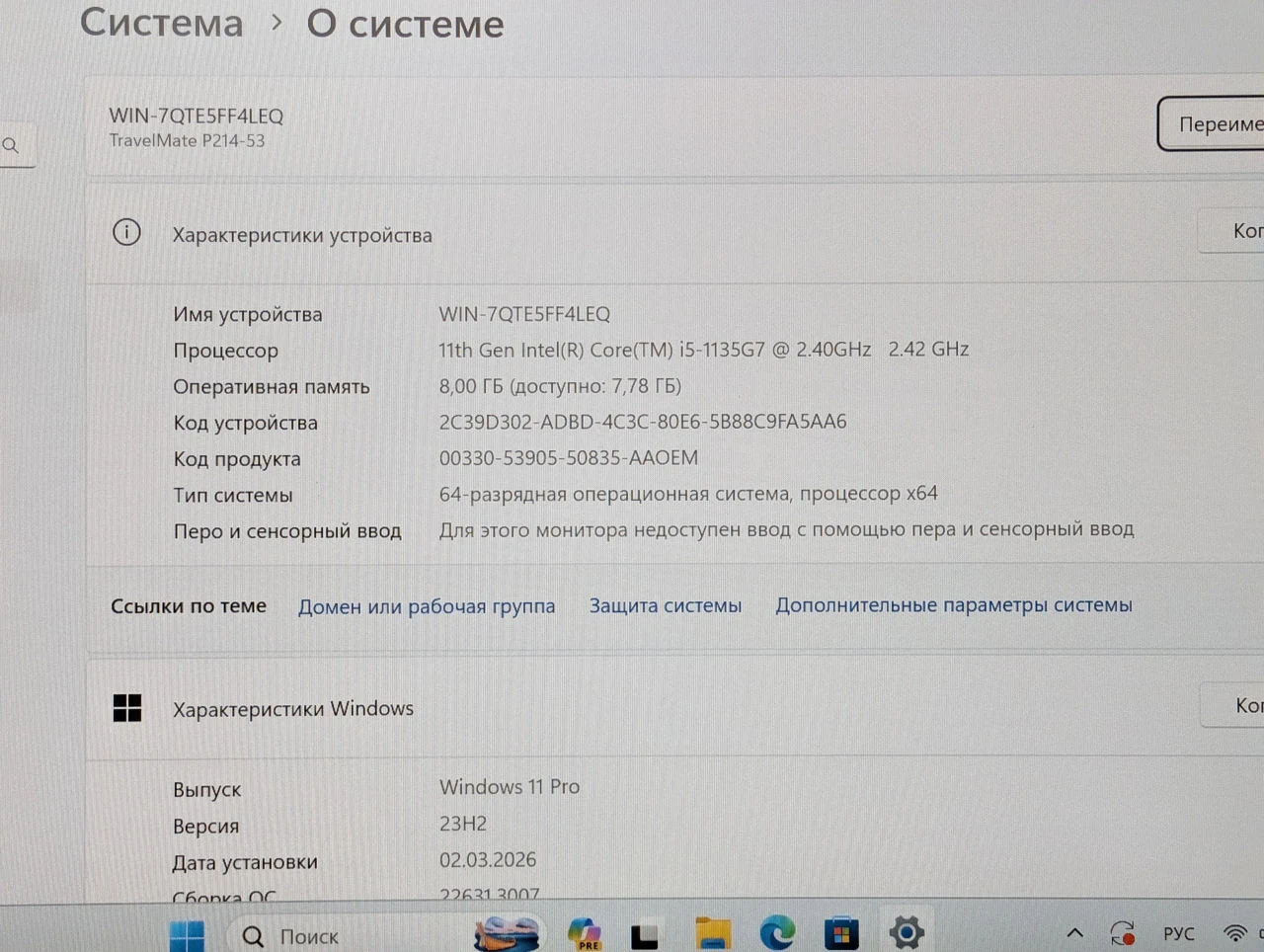Switch input language via РУС indicator
This screenshot has height=952, width=1264.
1179,934
